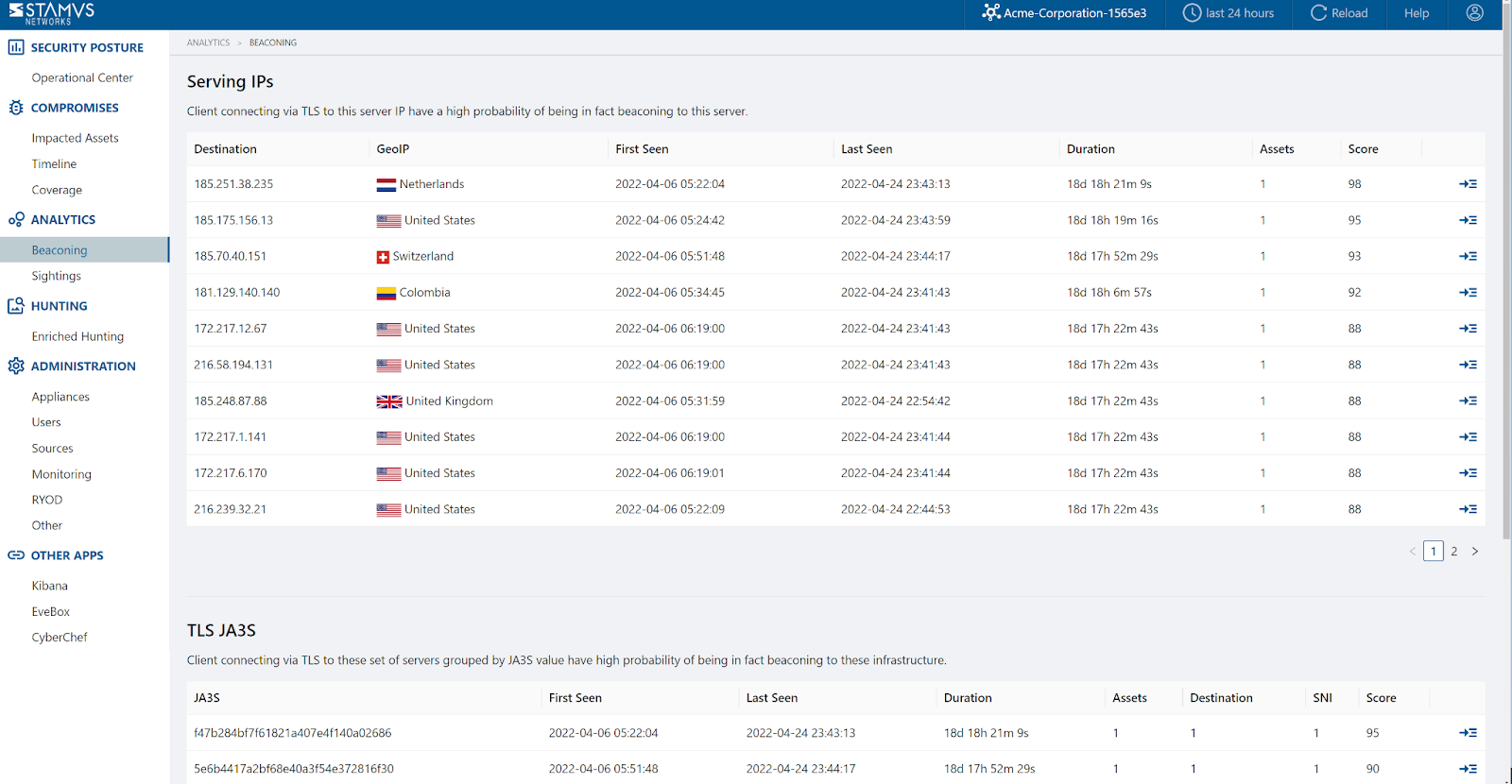
Task: Open the Help menu
Action: click(1417, 13)
